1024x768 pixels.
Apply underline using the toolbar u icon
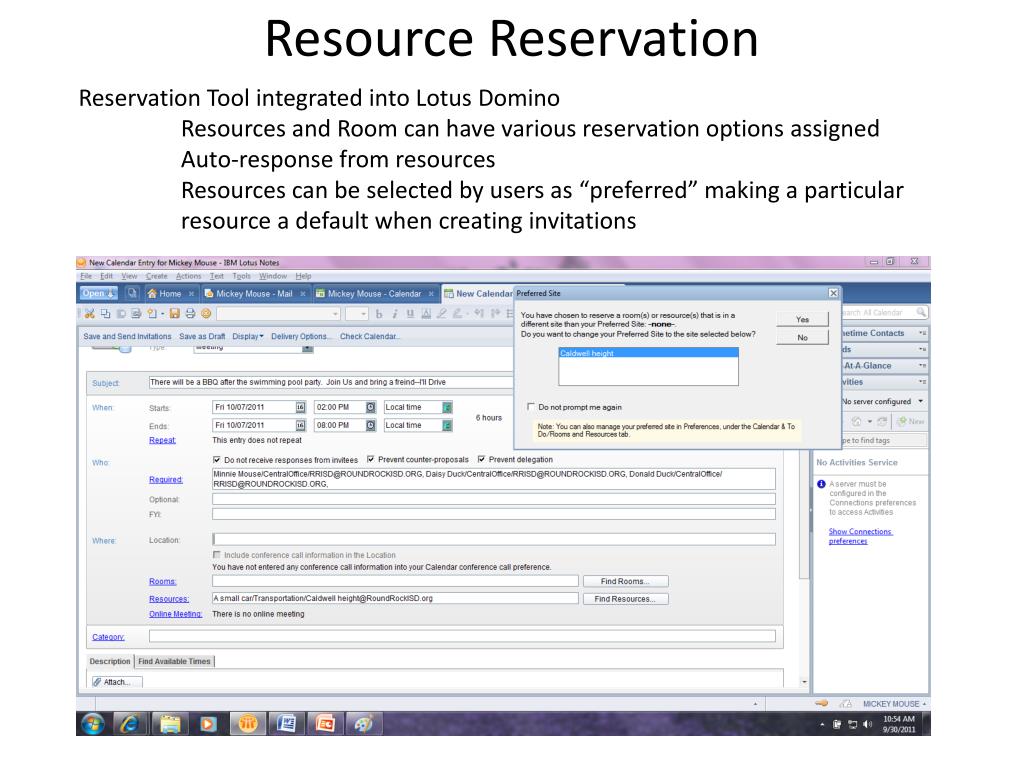(x=410, y=314)
